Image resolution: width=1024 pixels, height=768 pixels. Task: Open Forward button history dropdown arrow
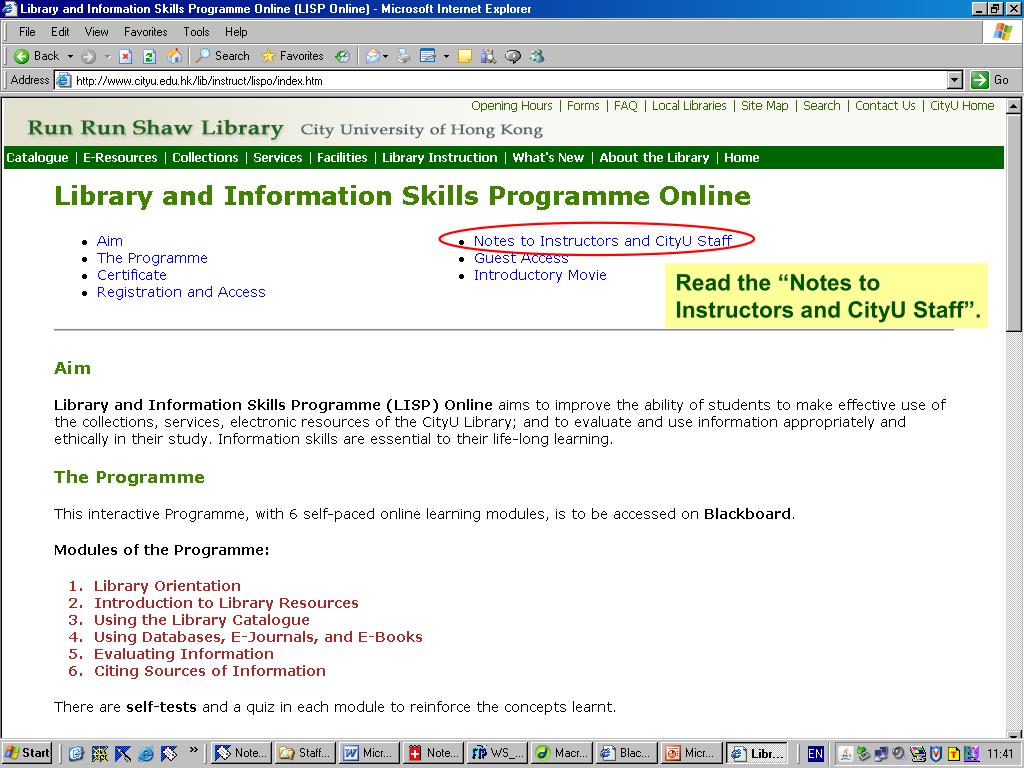(x=107, y=57)
